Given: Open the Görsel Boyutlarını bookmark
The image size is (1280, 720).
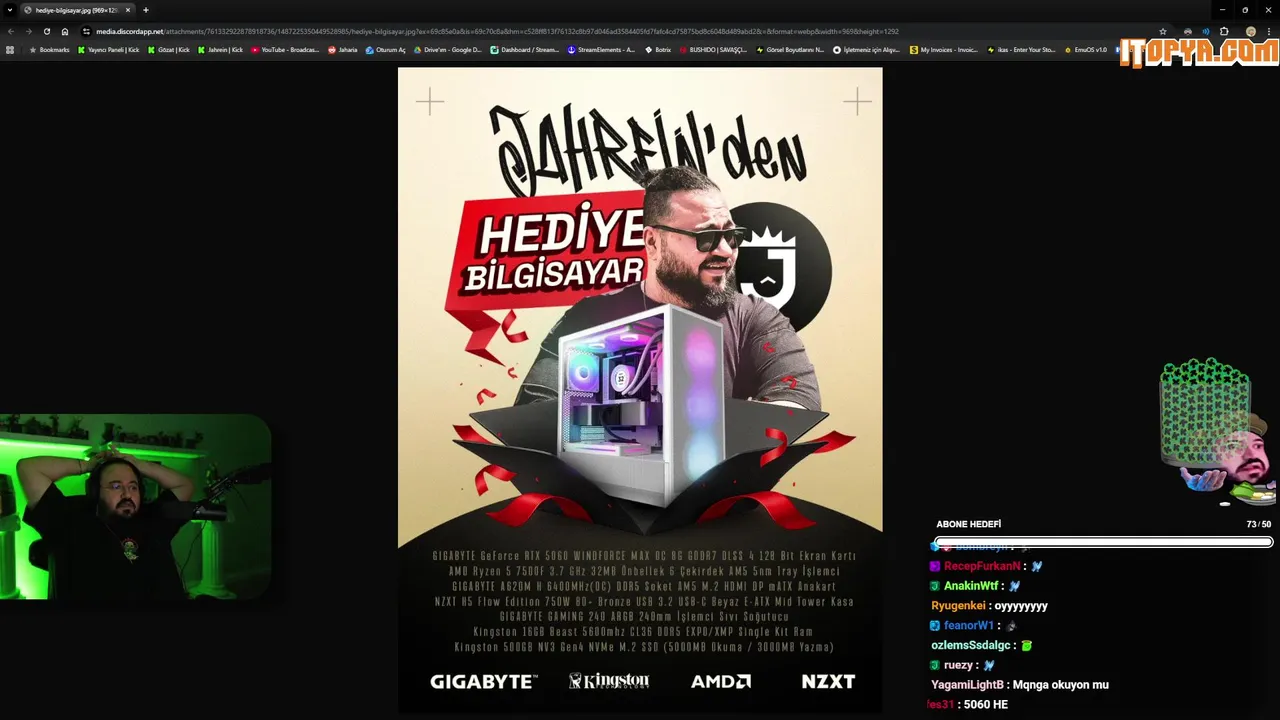Looking at the screenshot, I should pyautogui.click(x=790, y=49).
